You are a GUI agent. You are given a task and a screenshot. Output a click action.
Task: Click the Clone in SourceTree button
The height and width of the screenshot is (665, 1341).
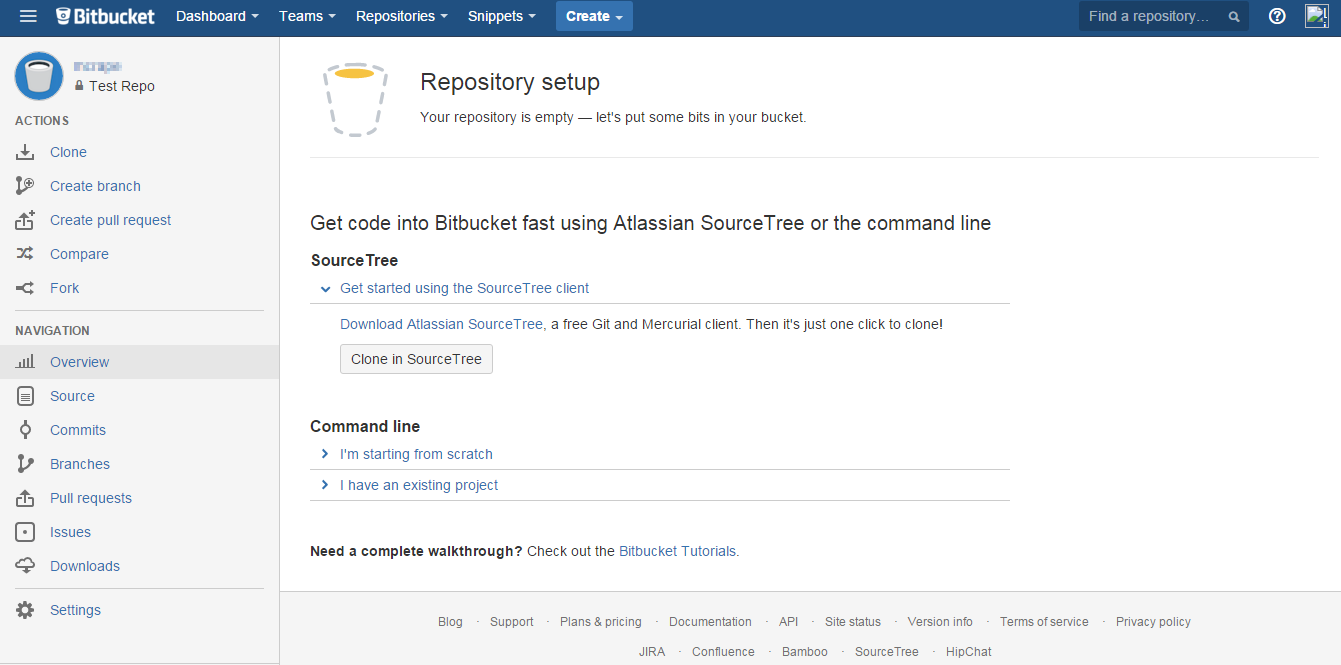(x=416, y=359)
